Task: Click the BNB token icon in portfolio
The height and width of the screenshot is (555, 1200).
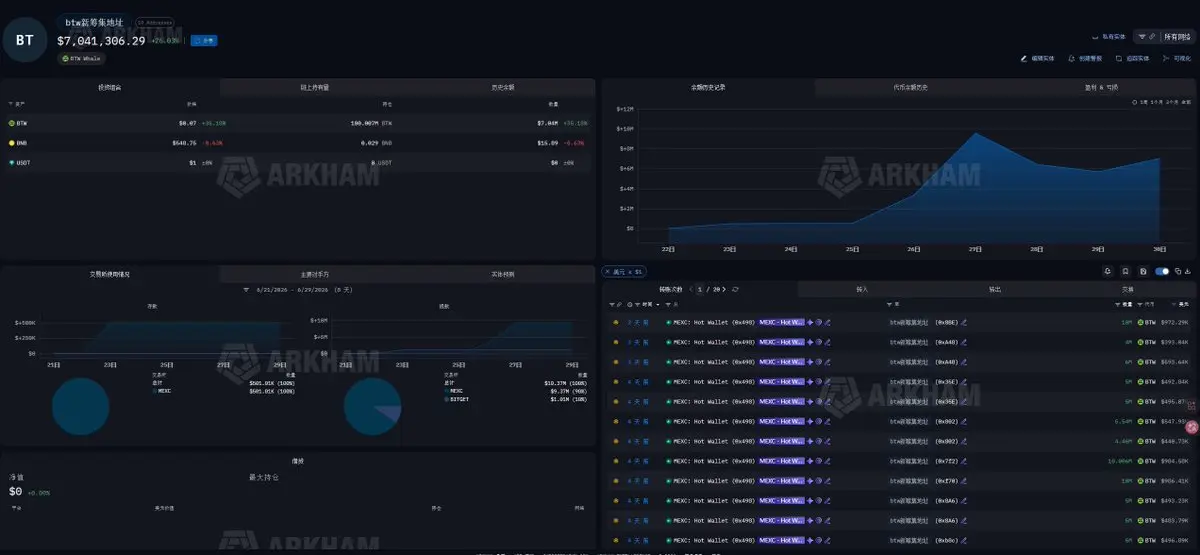Action: pos(12,143)
